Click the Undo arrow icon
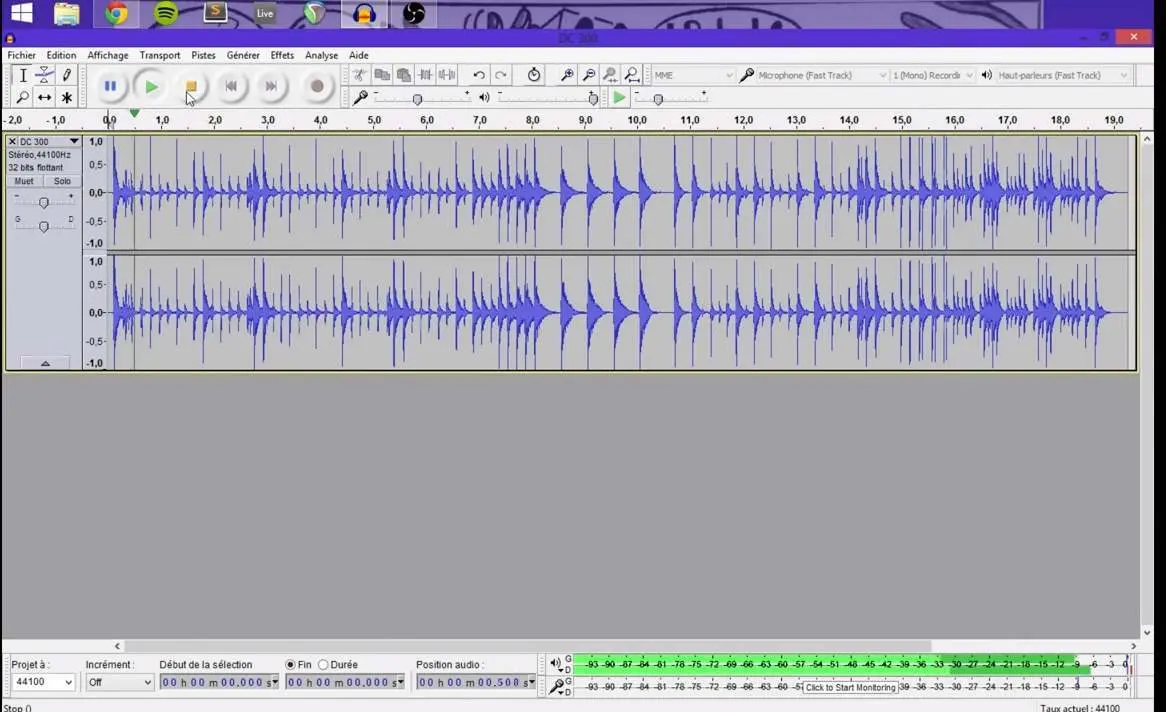The width and height of the screenshot is (1166, 712). point(479,75)
